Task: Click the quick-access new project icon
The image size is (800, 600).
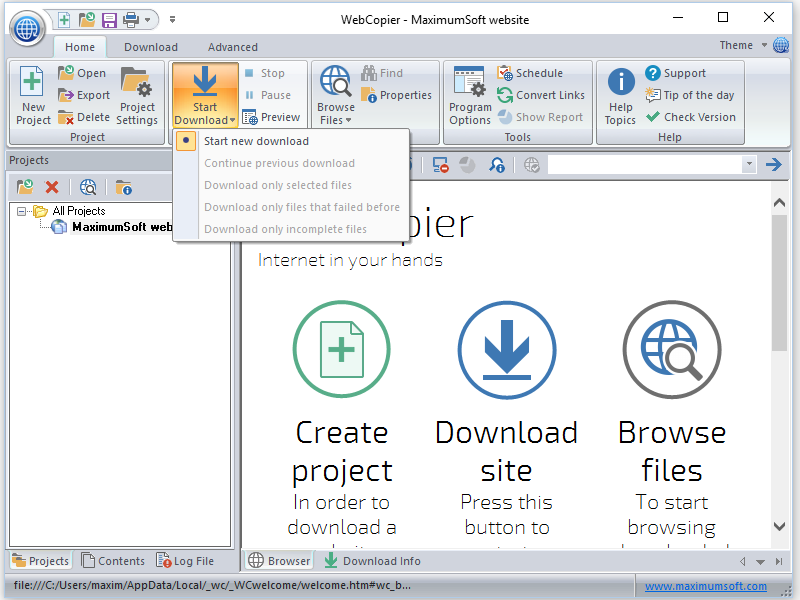Action: (64, 20)
